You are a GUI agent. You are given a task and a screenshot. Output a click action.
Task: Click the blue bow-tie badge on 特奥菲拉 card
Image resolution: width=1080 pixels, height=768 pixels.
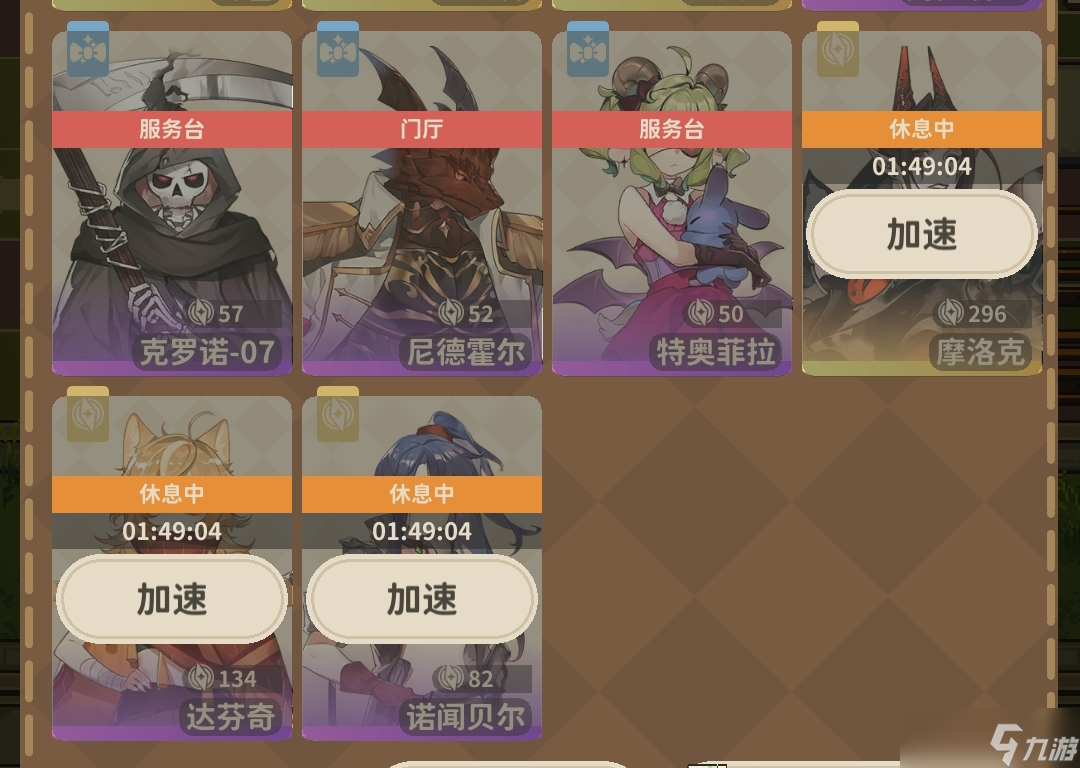(588, 49)
